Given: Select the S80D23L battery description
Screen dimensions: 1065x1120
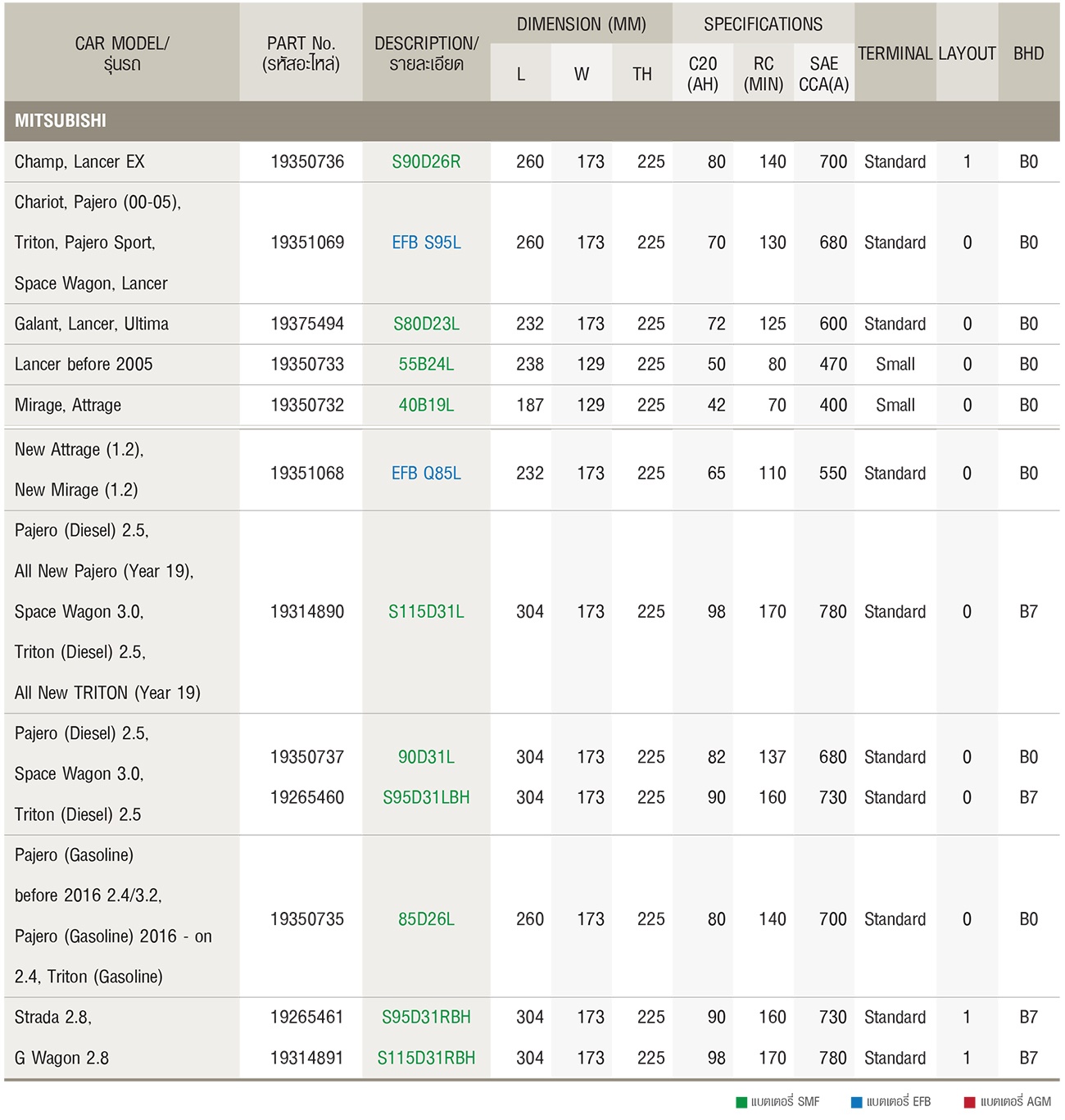Looking at the screenshot, I should tap(426, 324).
